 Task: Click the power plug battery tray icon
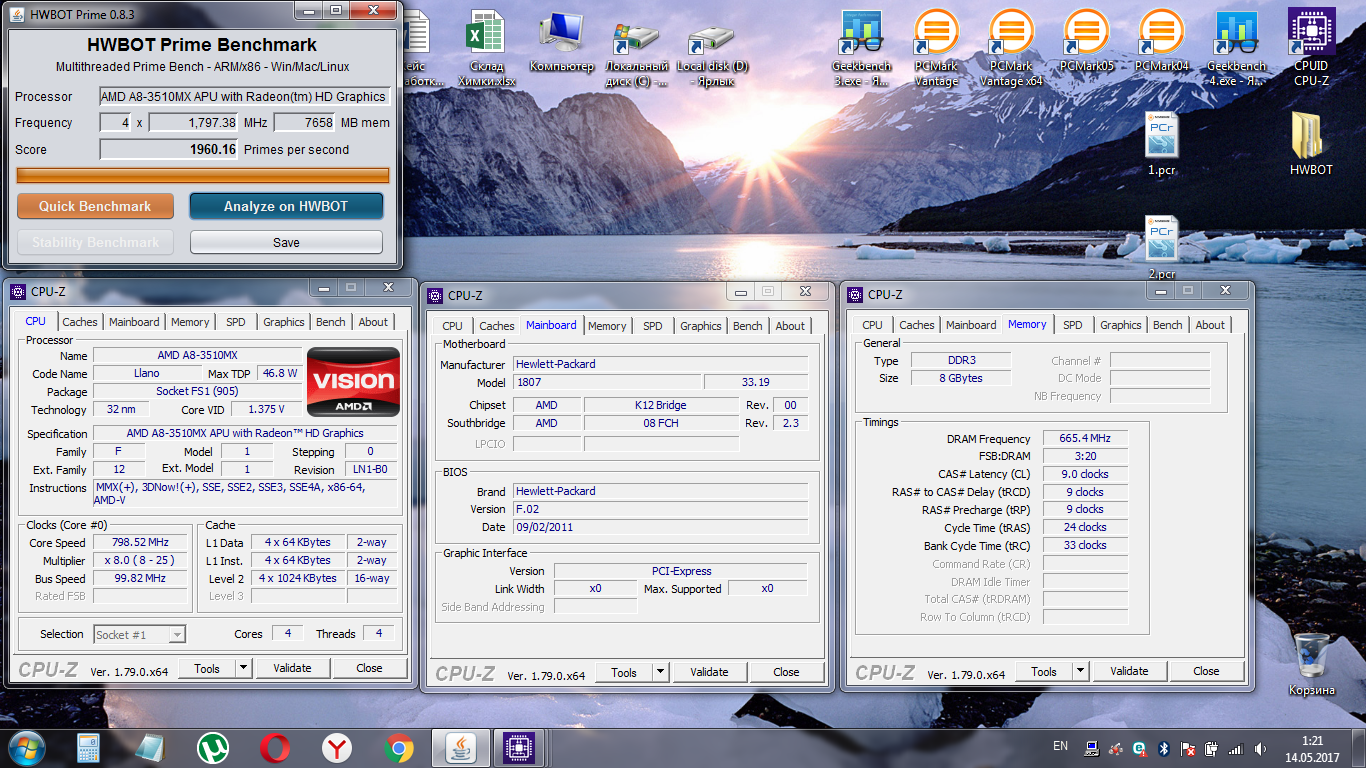(1212, 748)
